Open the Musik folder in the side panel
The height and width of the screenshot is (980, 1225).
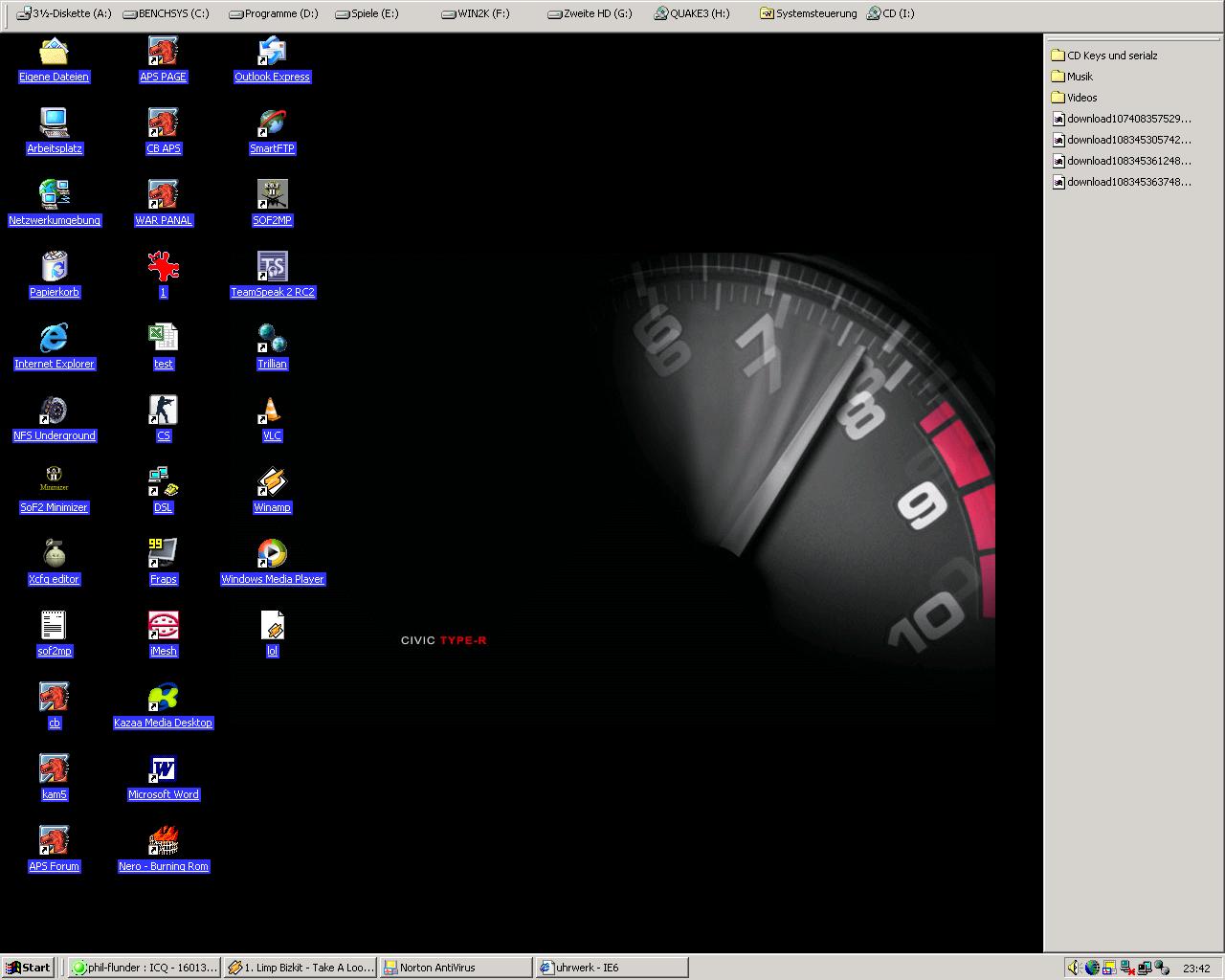click(x=1079, y=77)
